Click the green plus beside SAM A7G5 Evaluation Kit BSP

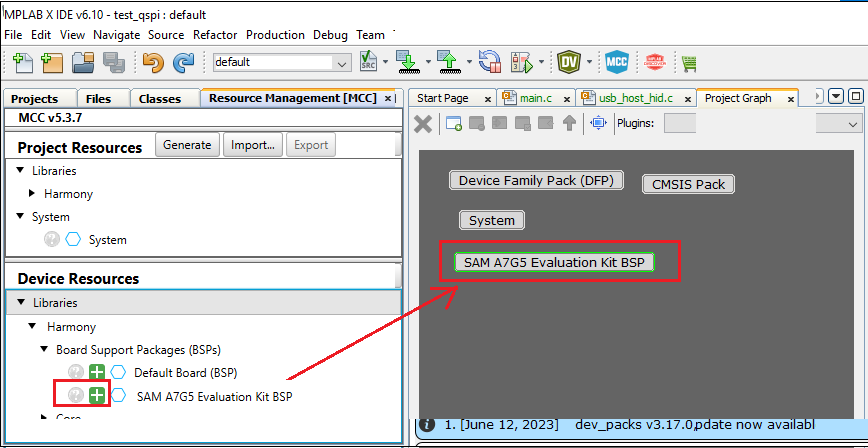[97, 395]
